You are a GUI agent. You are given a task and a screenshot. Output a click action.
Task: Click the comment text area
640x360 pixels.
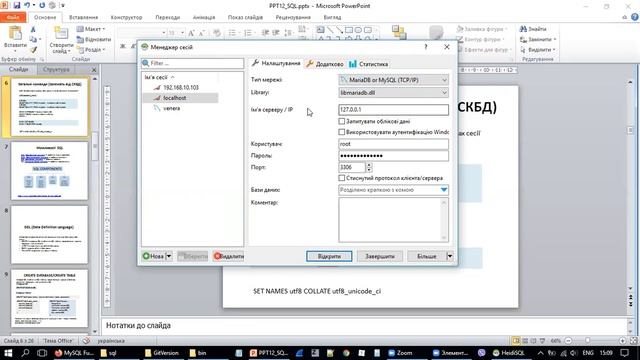393,220
